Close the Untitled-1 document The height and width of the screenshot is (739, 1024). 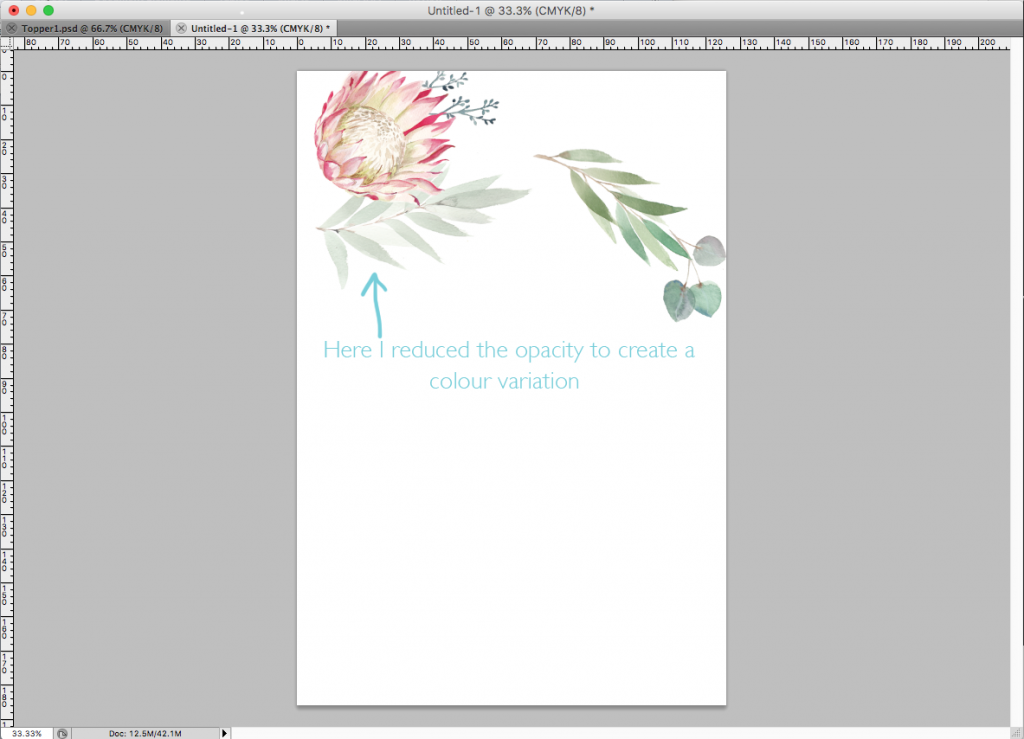click(x=180, y=28)
